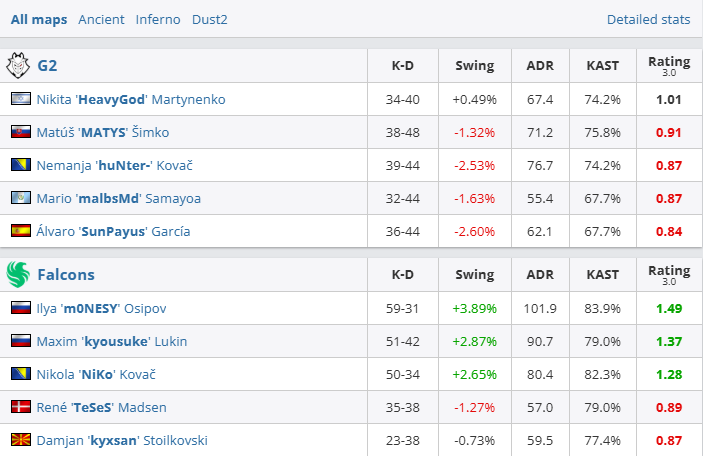This screenshot has width=703, height=456.
Task: Click the G2 team logo icon
Action: (19, 66)
